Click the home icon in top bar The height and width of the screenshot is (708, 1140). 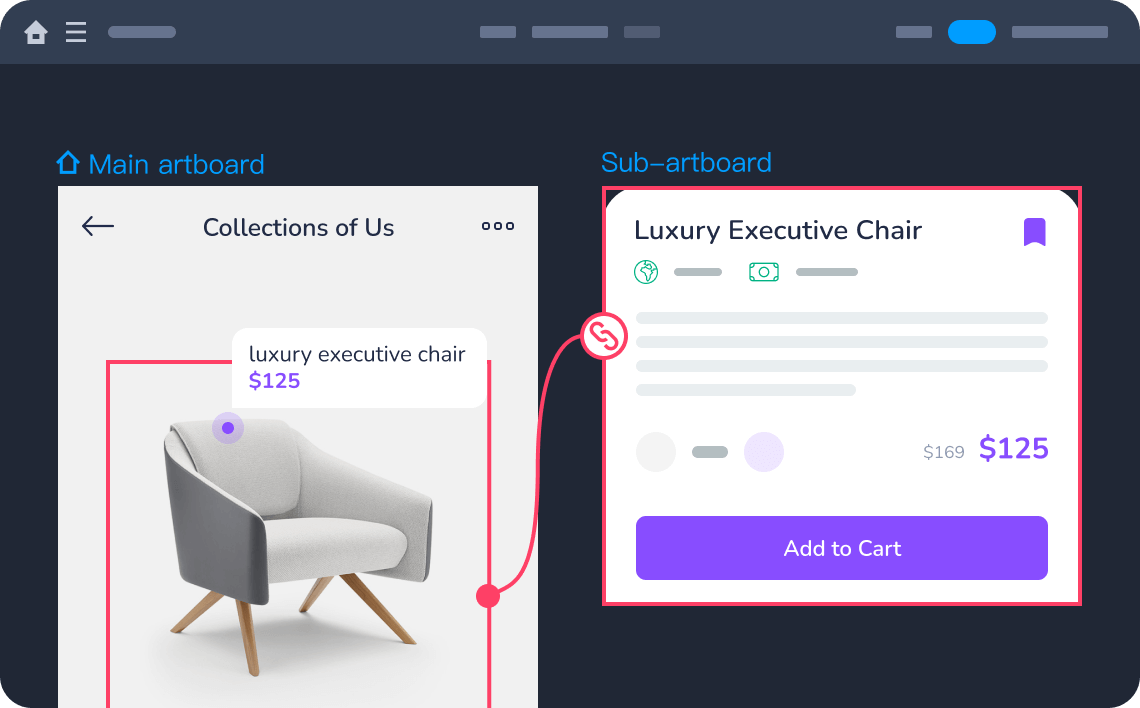tap(36, 32)
